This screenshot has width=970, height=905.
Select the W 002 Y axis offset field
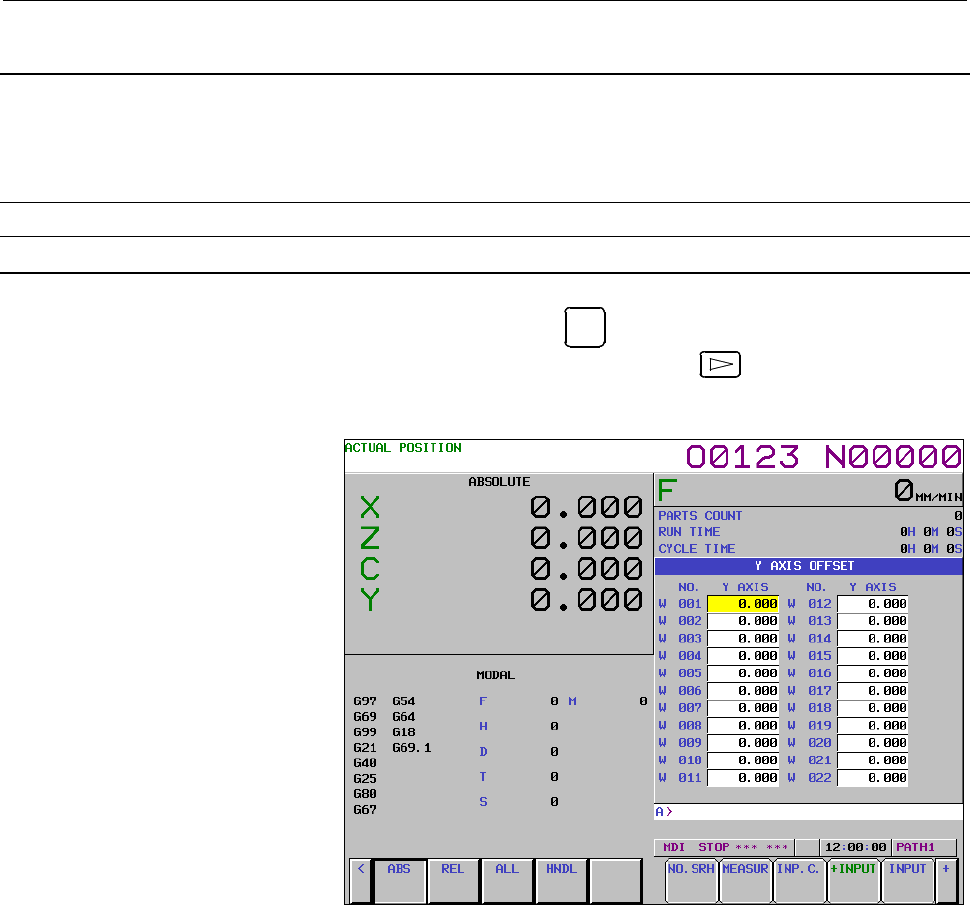click(x=743, y=621)
